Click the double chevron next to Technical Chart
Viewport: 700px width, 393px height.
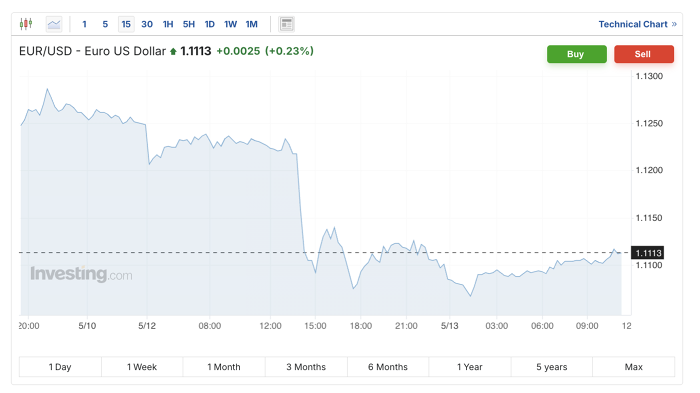(x=674, y=24)
